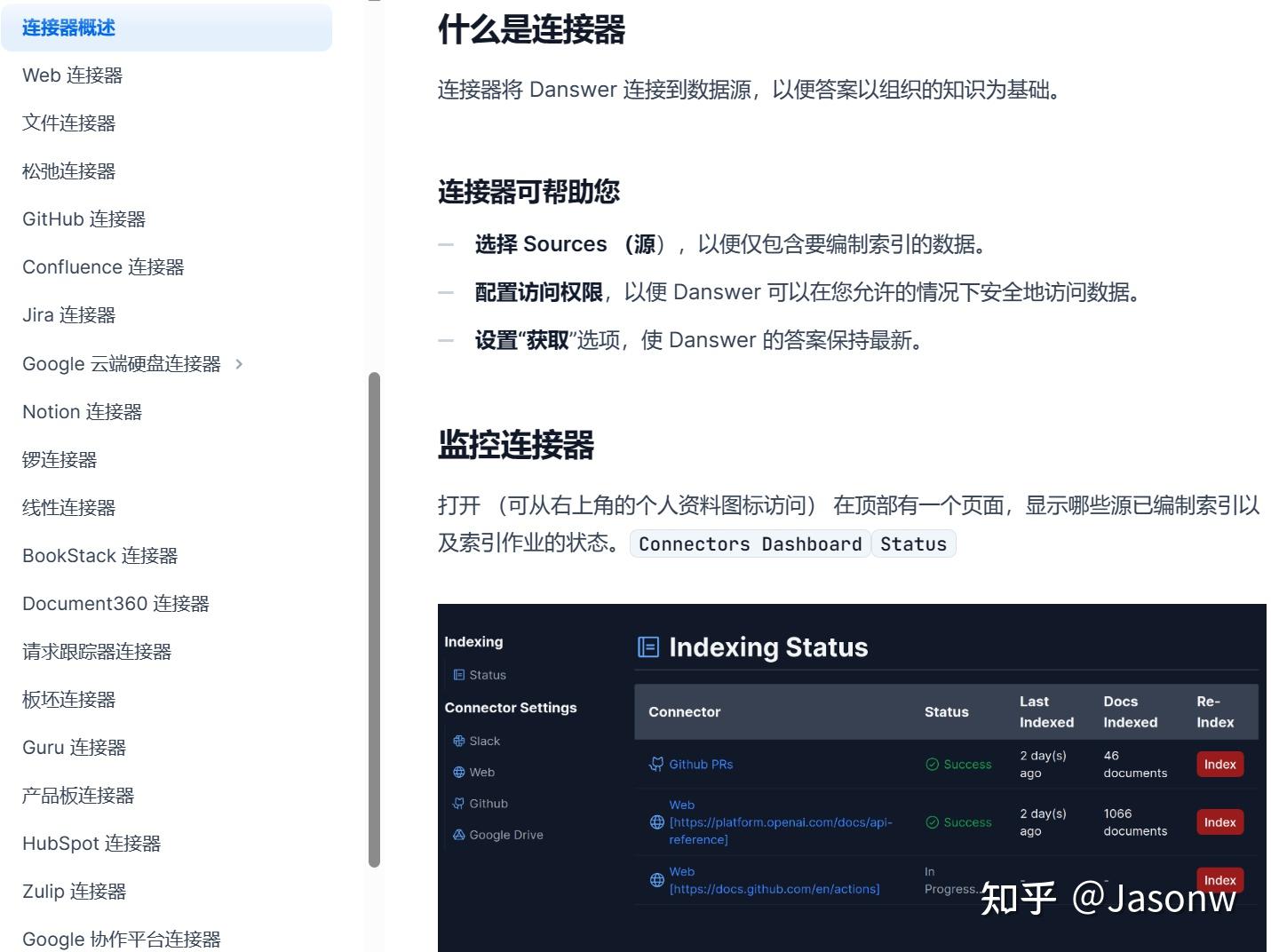Go to the 文件连接器 page
Image resolution: width=1271 pixels, height=952 pixels.
point(68,123)
